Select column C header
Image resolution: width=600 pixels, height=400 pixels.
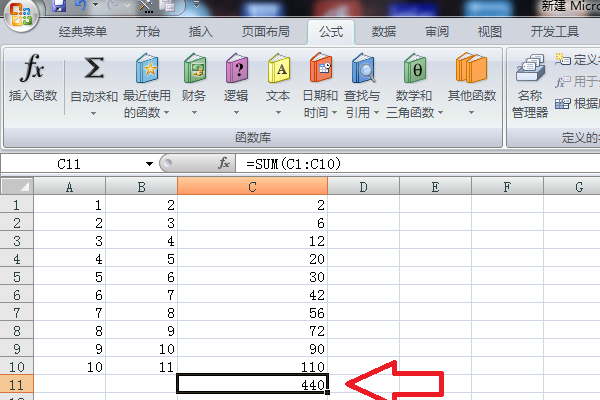pyautogui.click(x=253, y=187)
